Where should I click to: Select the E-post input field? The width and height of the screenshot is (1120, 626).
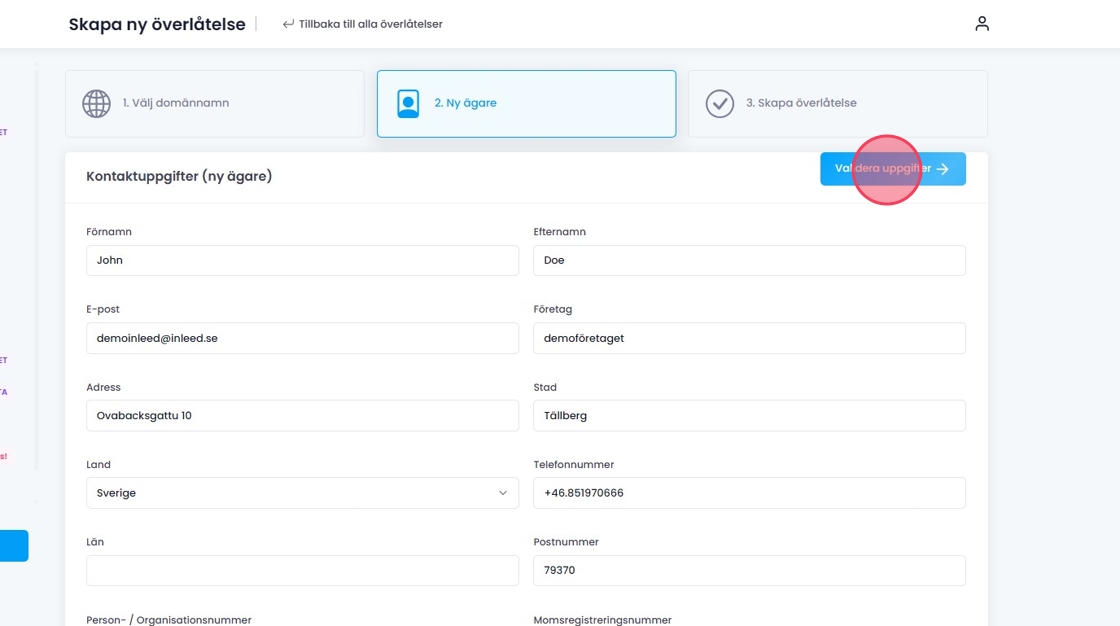point(302,338)
